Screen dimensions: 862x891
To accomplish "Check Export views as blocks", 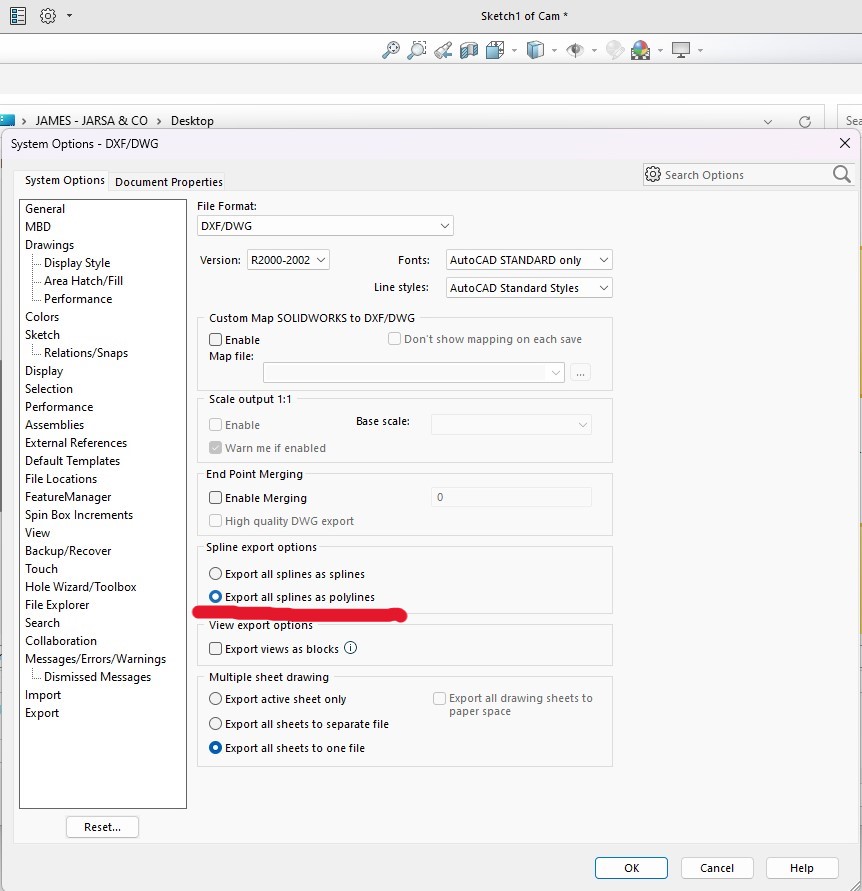I will 215,648.
